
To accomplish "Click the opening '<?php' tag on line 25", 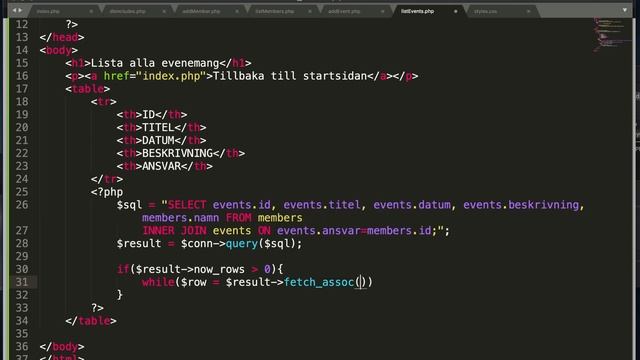I will point(107,192).
